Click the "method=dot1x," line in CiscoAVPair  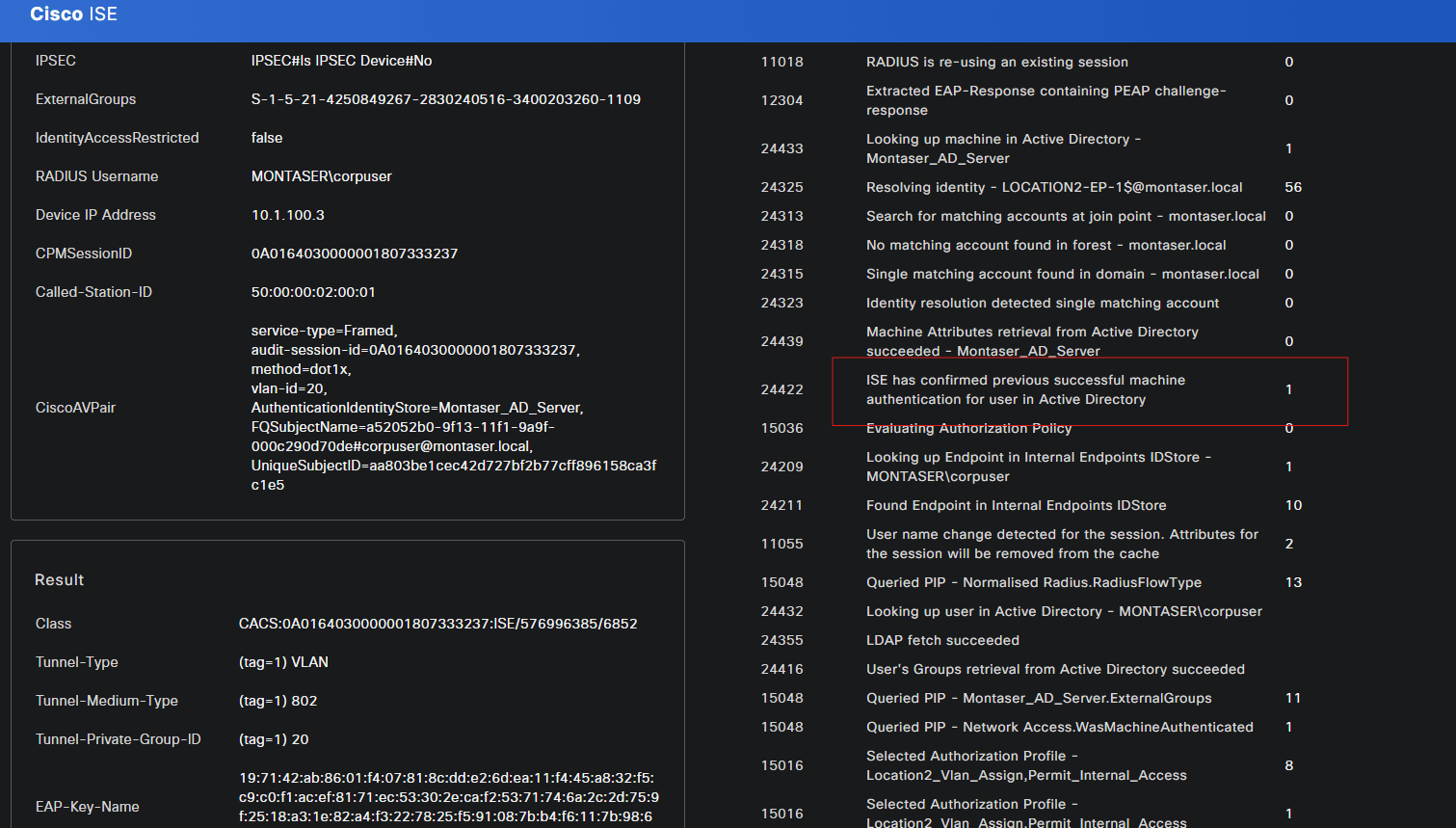click(301, 369)
